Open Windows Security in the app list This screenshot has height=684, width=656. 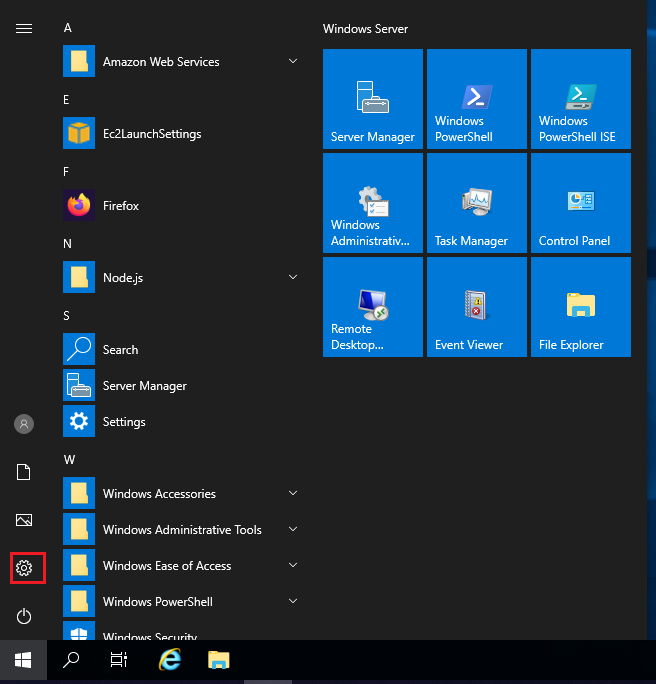tap(182, 631)
